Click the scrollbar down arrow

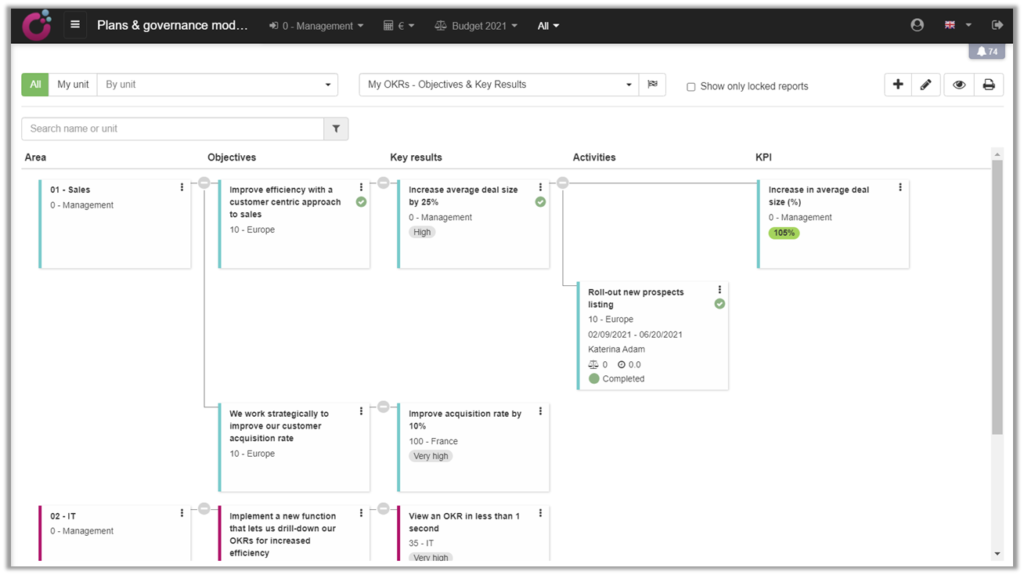[997, 554]
